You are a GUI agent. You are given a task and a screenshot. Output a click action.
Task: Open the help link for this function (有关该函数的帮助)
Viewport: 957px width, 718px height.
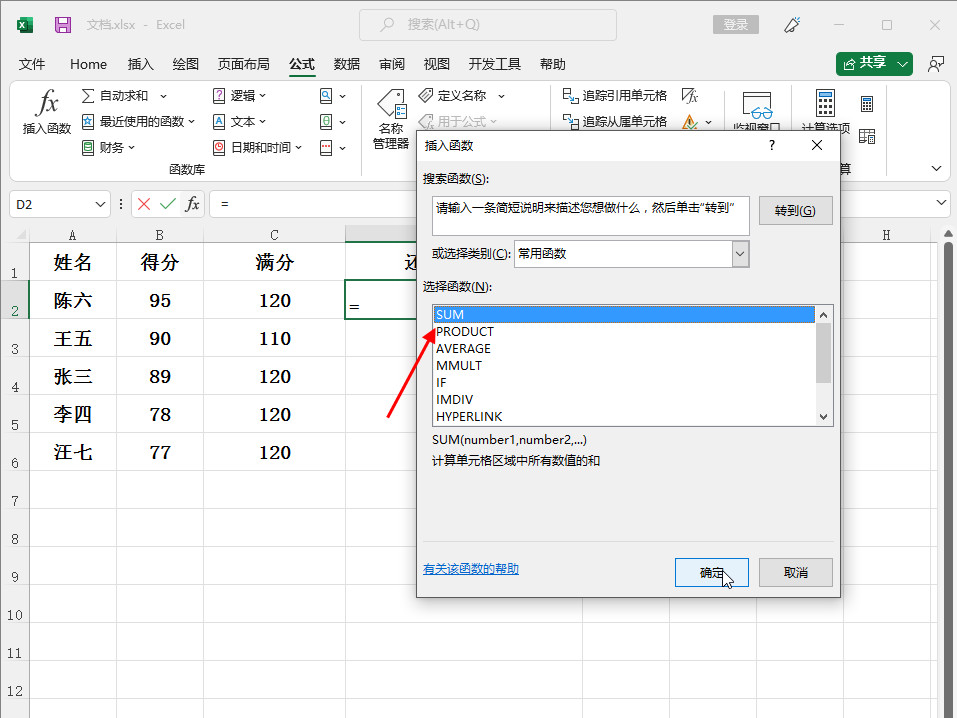[470, 570]
